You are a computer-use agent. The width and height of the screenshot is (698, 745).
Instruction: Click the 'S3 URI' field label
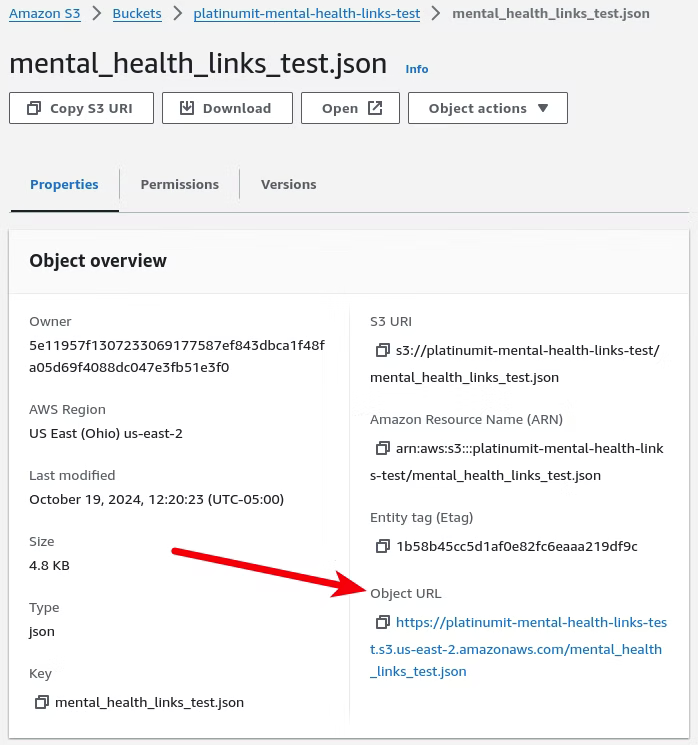pyautogui.click(x=391, y=322)
